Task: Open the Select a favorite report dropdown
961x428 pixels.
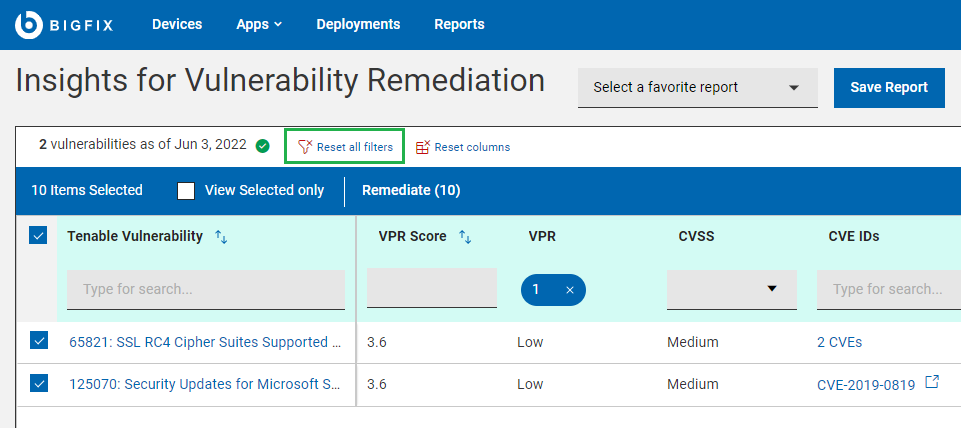Action: (697, 88)
